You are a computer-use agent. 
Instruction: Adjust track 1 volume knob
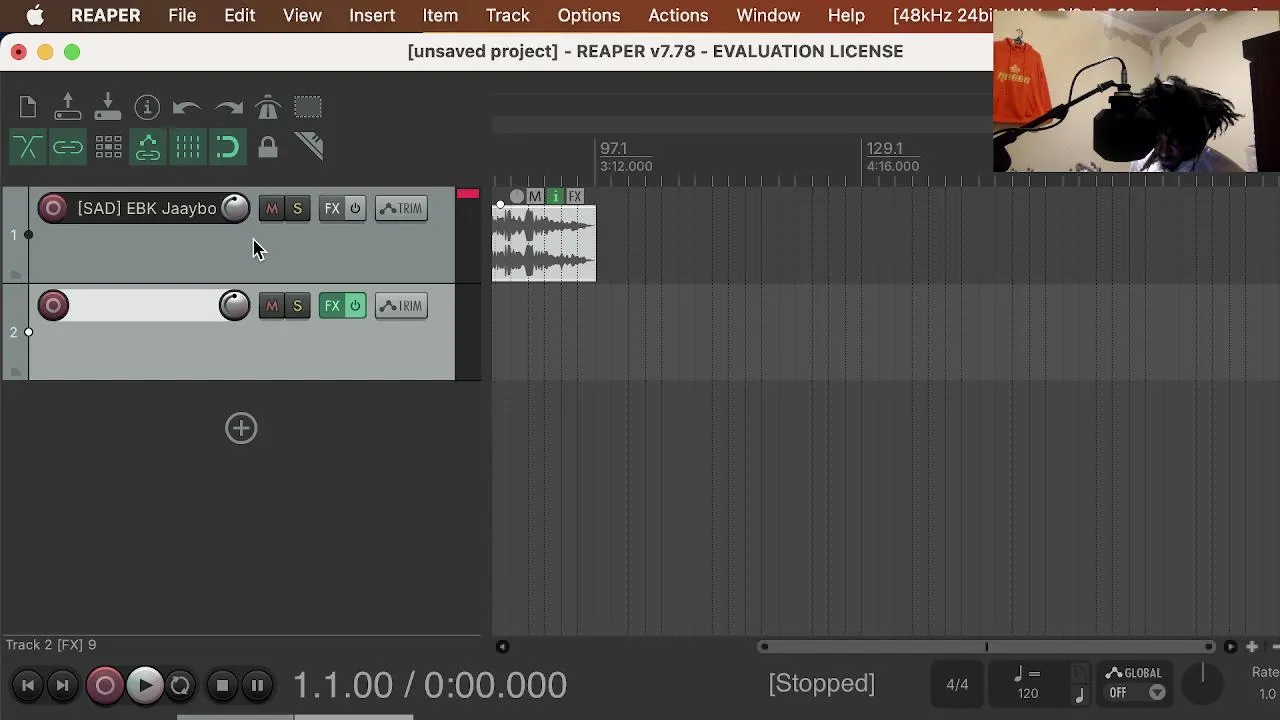pyautogui.click(x=235, y=208)
